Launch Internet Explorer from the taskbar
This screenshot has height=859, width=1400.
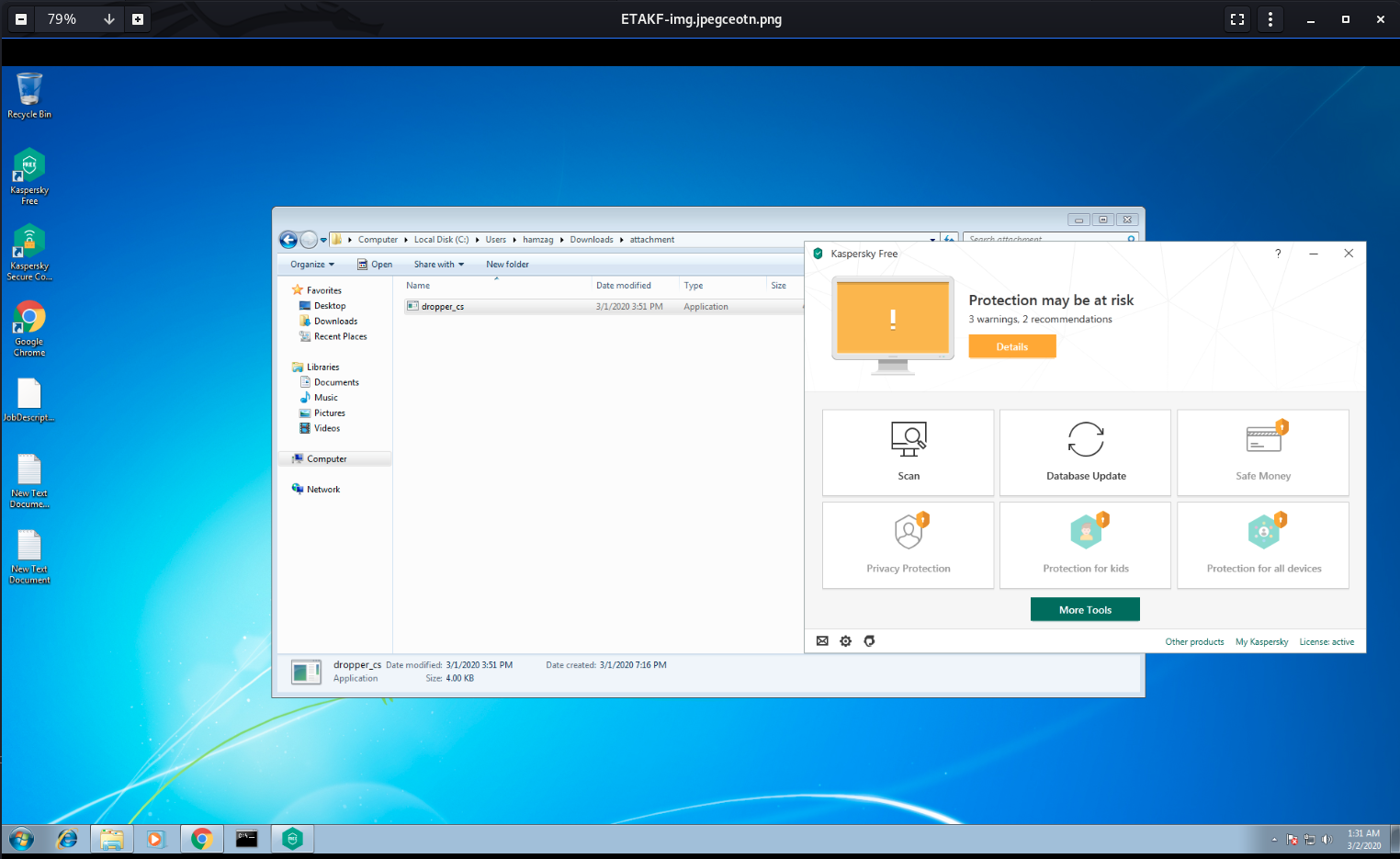(67, 839)
